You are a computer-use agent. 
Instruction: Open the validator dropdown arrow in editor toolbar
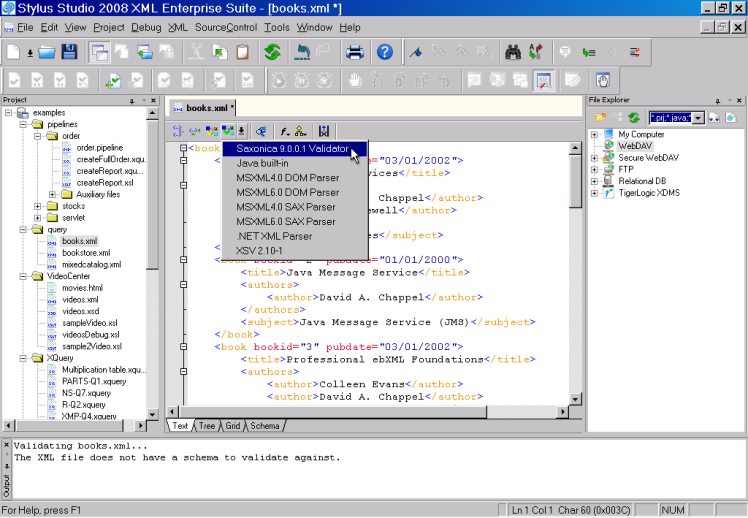coord(241,131)
